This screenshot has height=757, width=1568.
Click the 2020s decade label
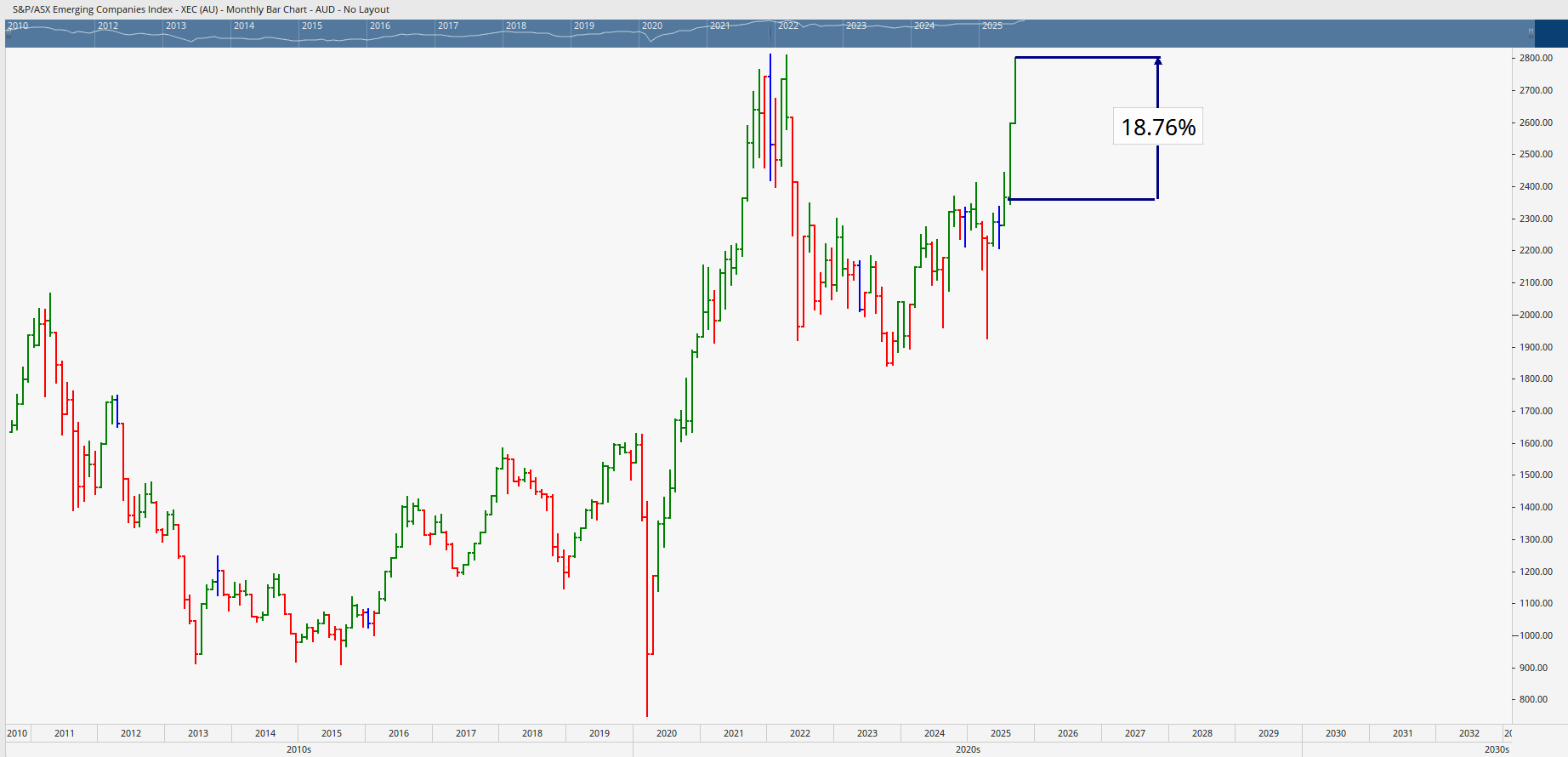click(968, 749)
